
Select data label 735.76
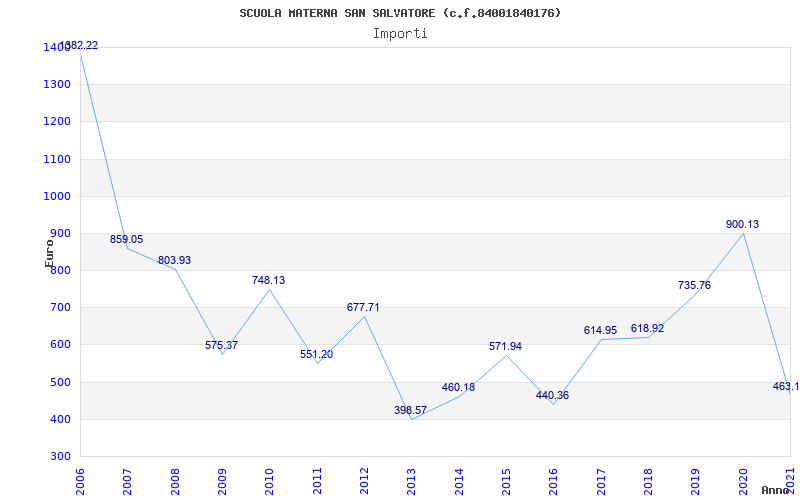(x=694, y=285)
